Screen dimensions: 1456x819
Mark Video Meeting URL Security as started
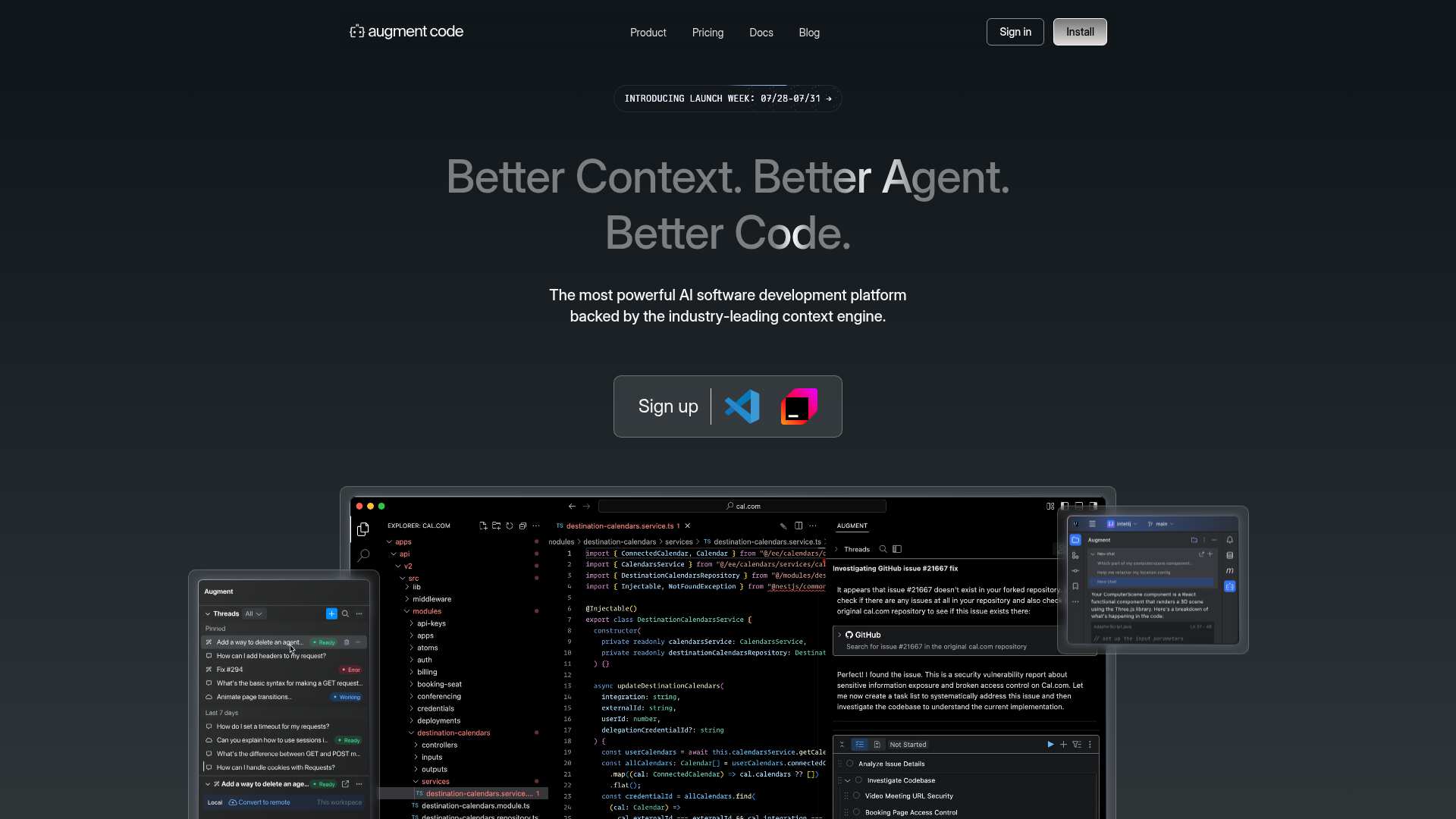coord(857,796)
